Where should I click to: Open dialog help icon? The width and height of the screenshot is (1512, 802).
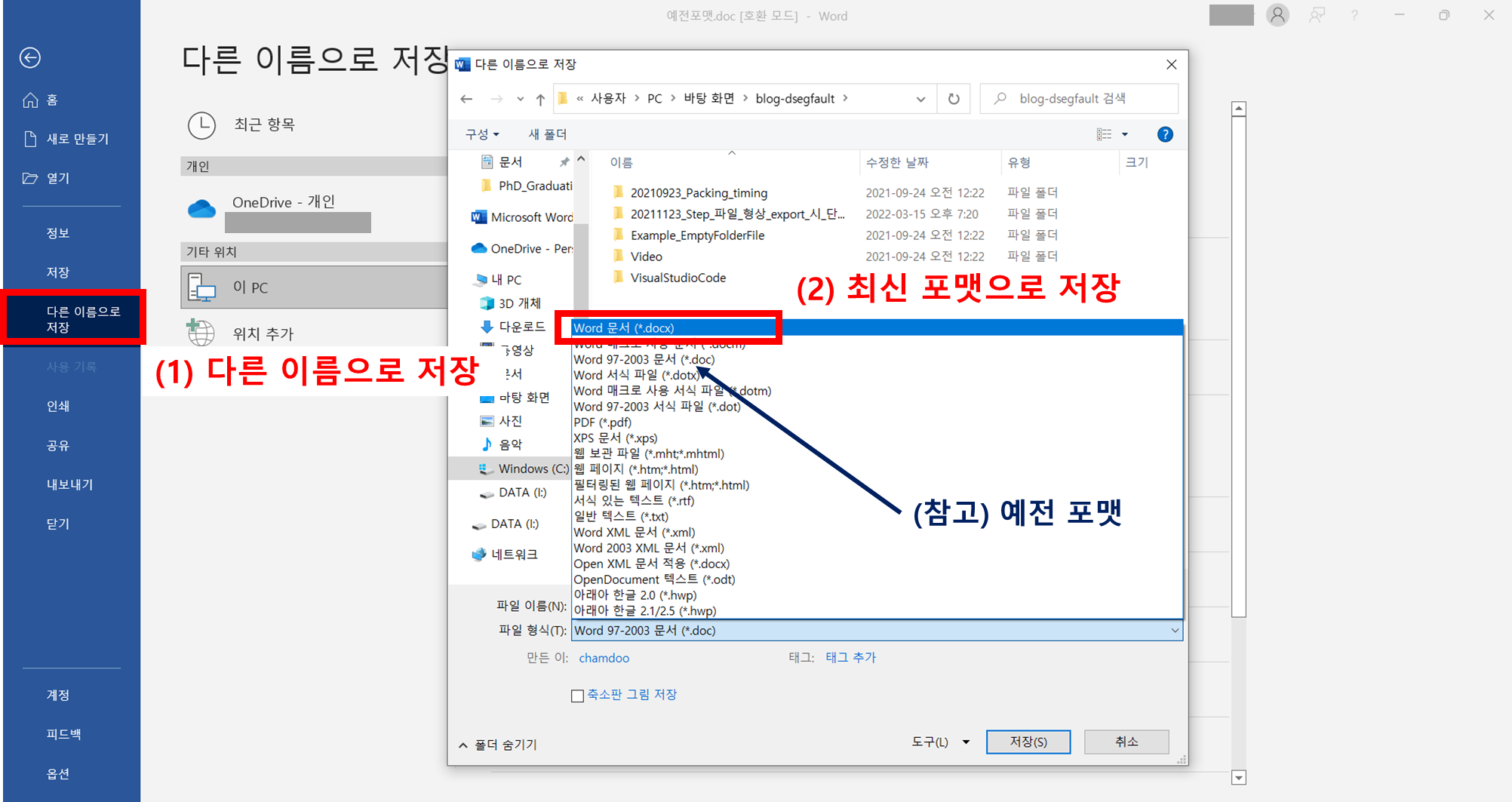1165,134
